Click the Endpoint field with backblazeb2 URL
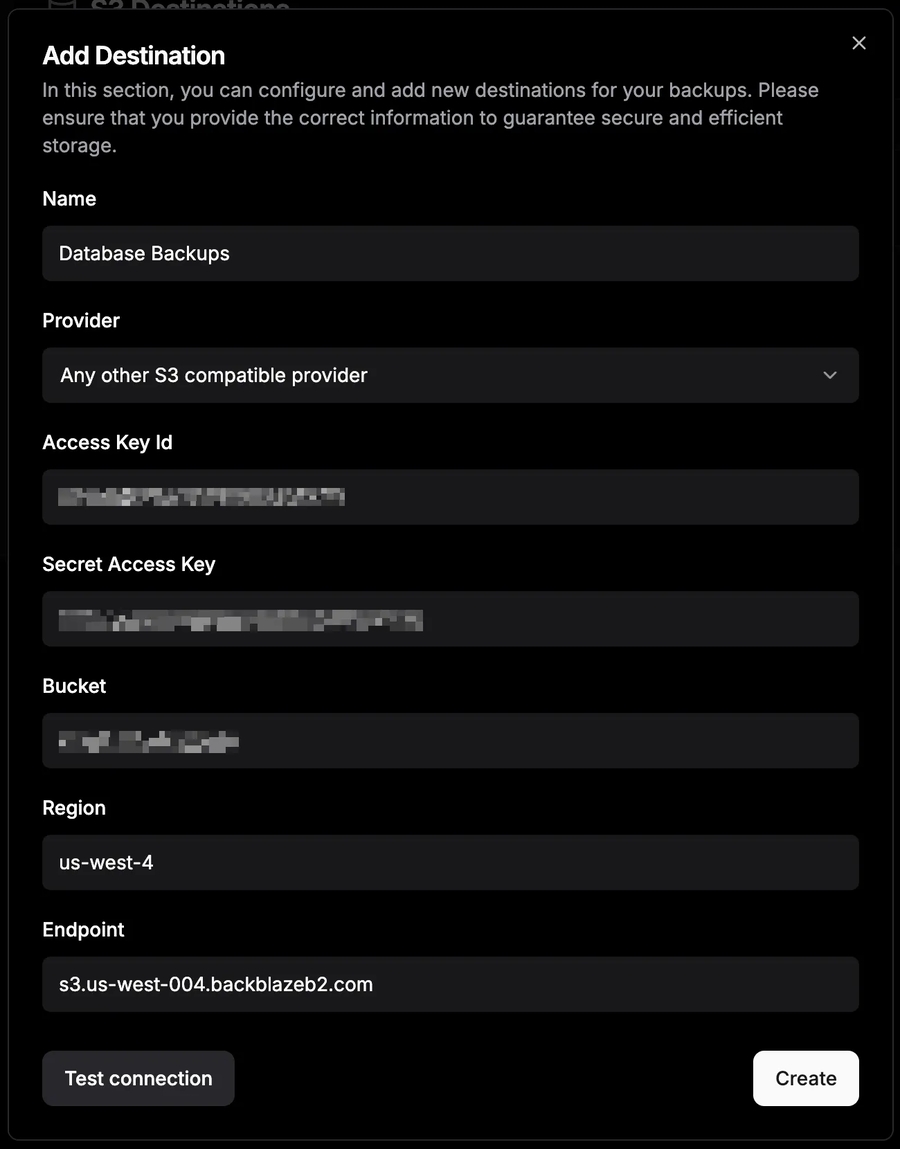 click(450, 984)
